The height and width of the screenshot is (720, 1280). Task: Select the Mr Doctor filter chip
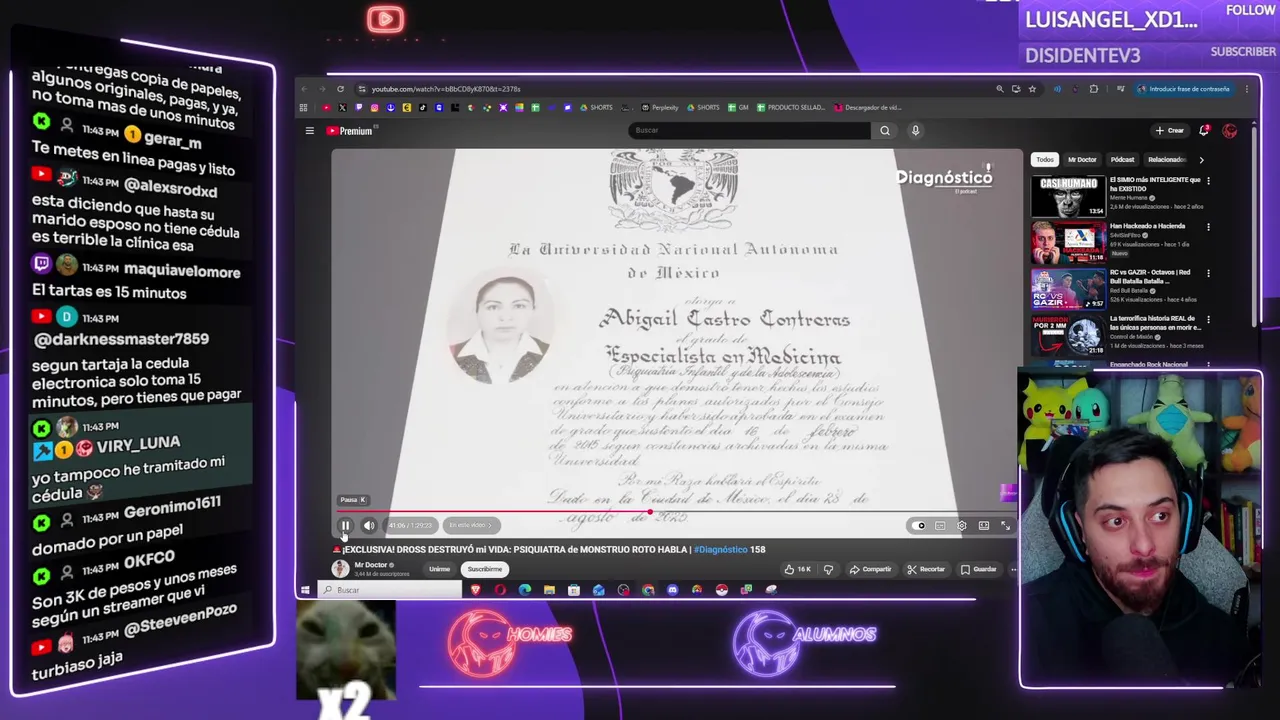1082,159
